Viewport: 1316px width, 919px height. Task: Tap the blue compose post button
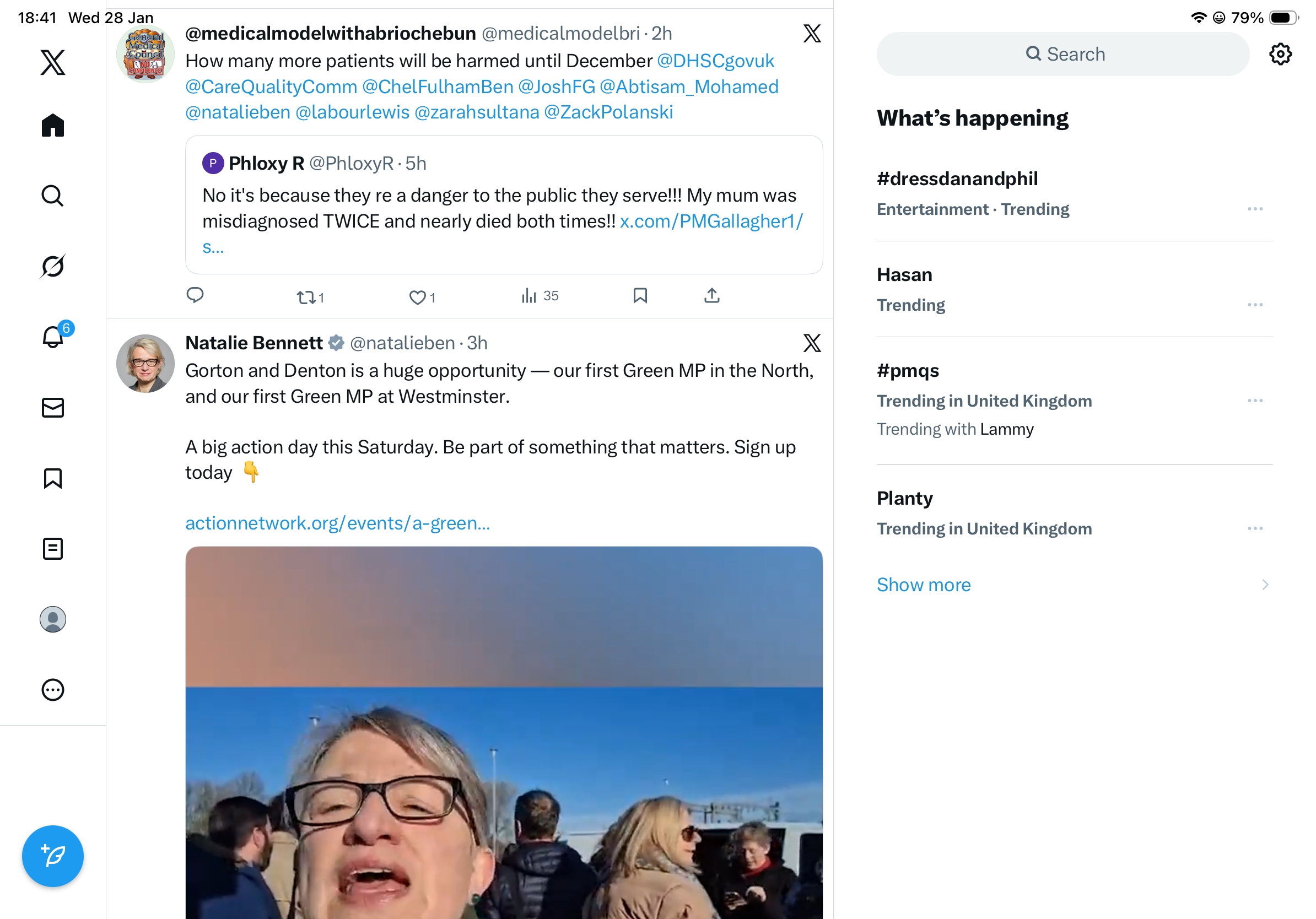coord(53,856)
